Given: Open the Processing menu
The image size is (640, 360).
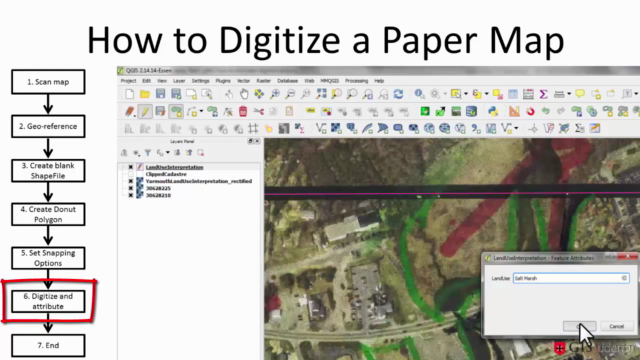Looking at the screenshot, I should click(x=356, y=81).
